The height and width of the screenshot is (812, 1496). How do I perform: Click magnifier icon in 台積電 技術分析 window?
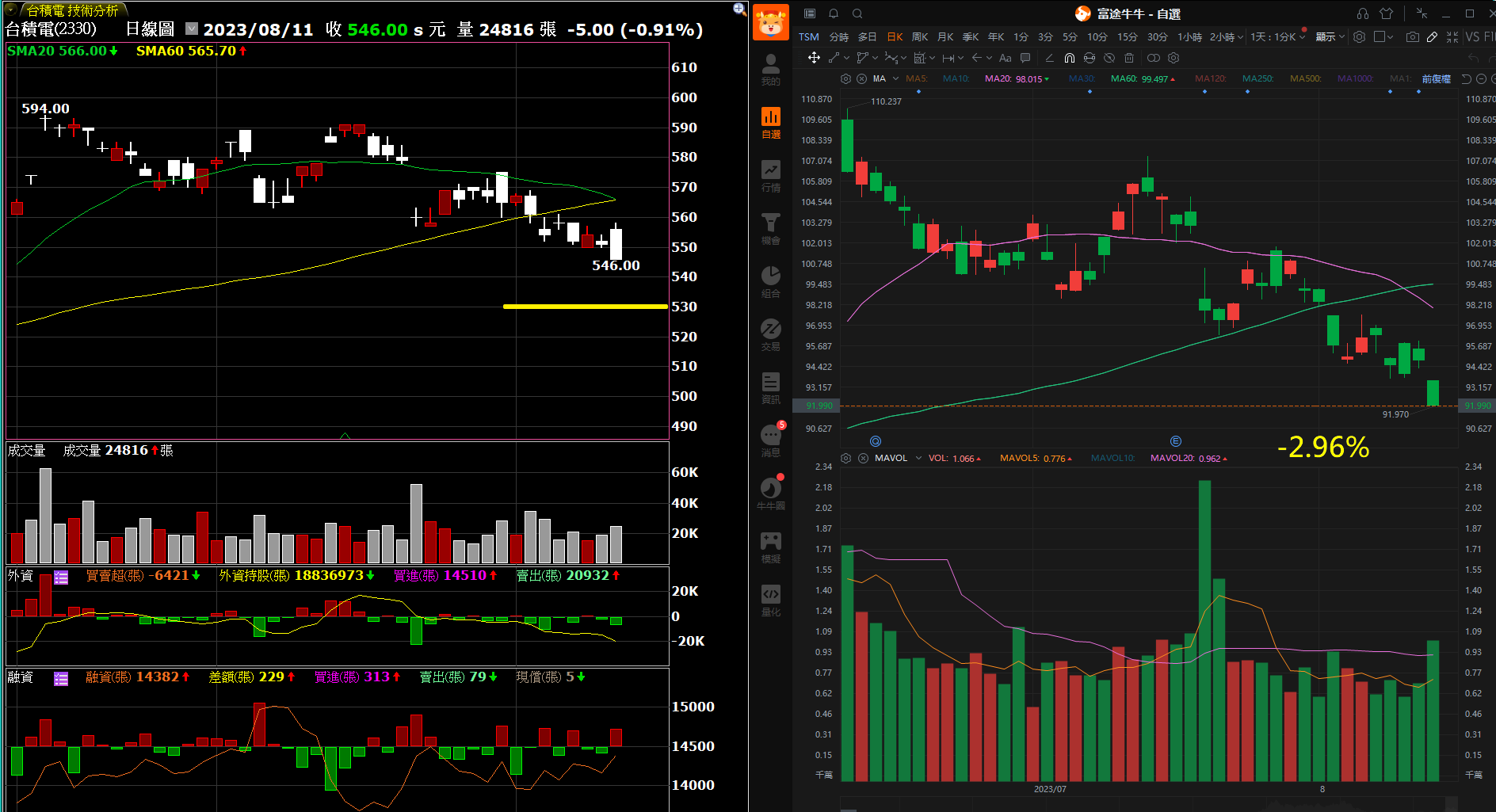click(x=739, y=9)
